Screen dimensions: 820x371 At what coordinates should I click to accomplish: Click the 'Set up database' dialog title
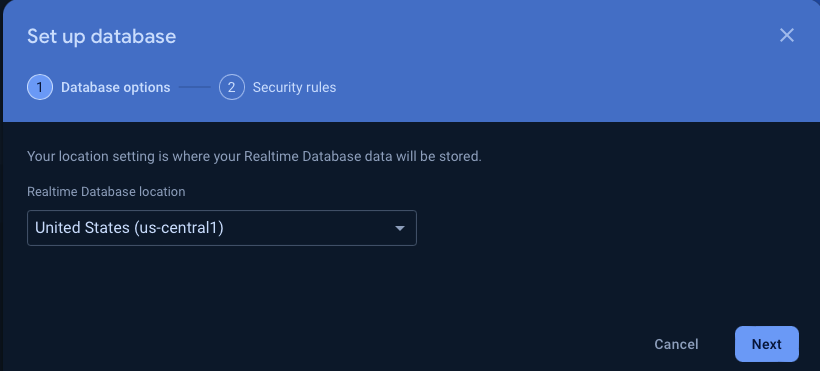click(101, 37)
